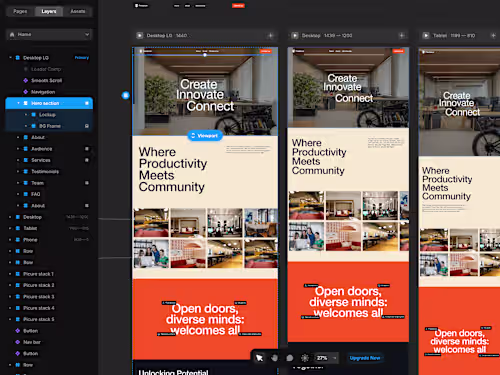Select the Picure stack 4 layer
Viewport: 500px width, 375px height.
(x=38, y=308)
